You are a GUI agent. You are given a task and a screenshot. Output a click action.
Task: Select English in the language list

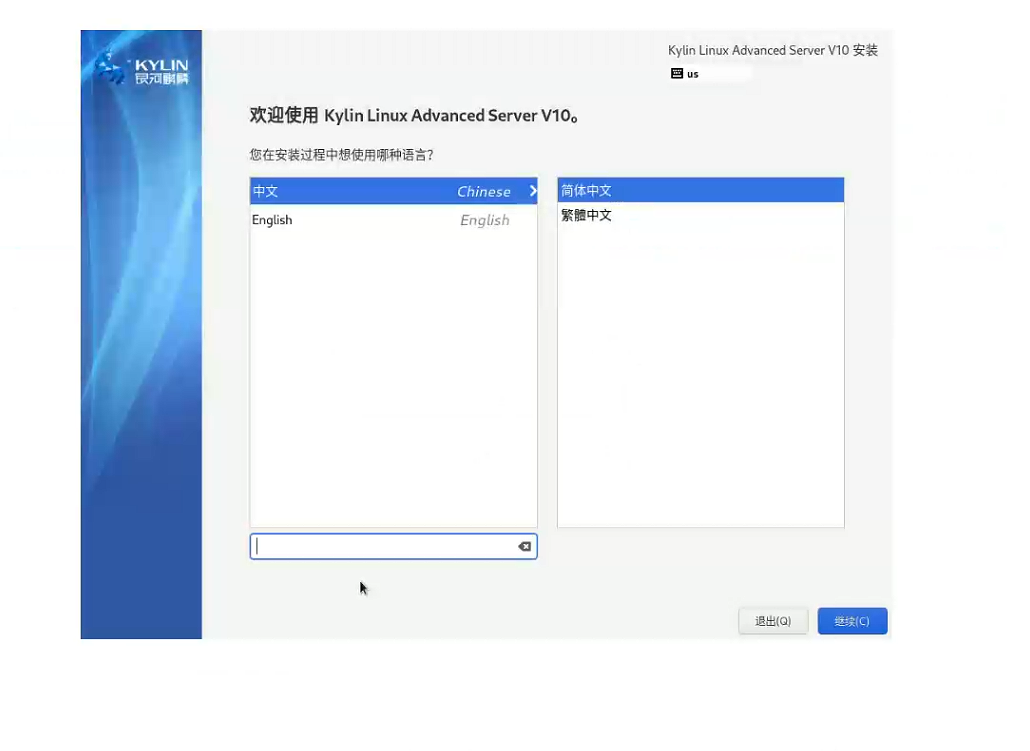(x=393, y=220)
